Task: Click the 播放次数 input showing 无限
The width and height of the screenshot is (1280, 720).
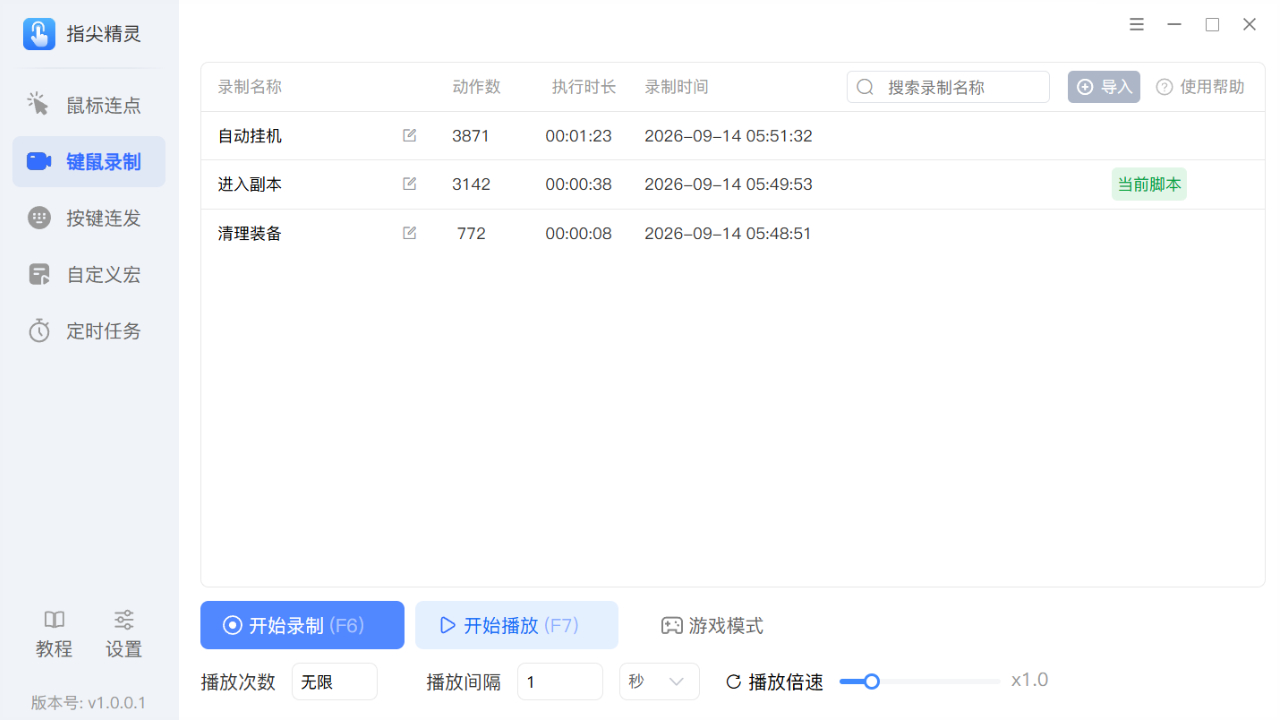Action: click(x=334, y=682)
